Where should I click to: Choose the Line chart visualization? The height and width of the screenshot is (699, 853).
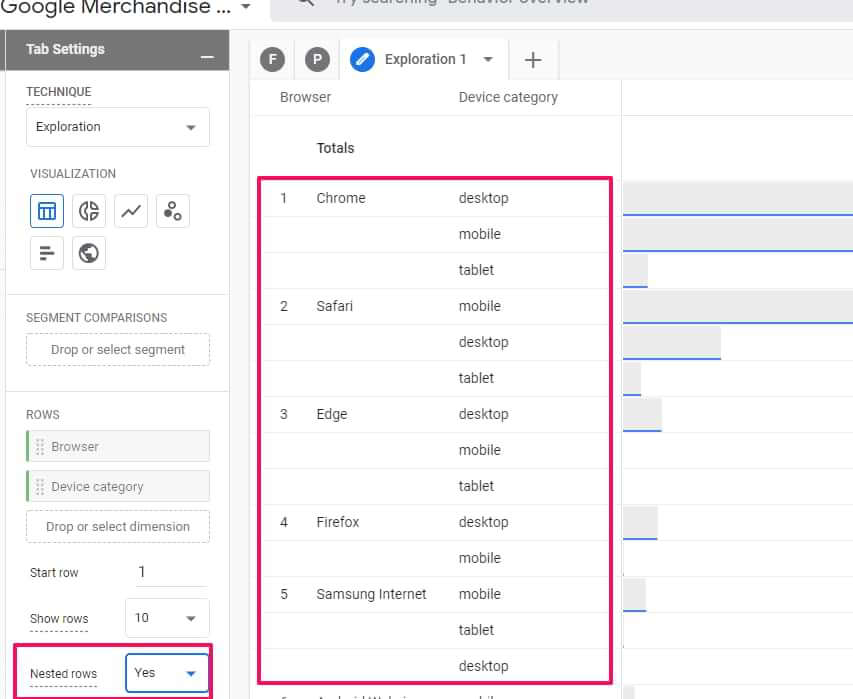pos(131,211)
